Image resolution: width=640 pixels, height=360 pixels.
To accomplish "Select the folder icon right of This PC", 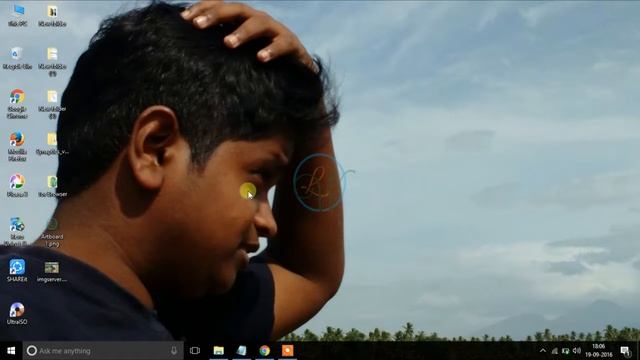I will [x=52, y=16].
